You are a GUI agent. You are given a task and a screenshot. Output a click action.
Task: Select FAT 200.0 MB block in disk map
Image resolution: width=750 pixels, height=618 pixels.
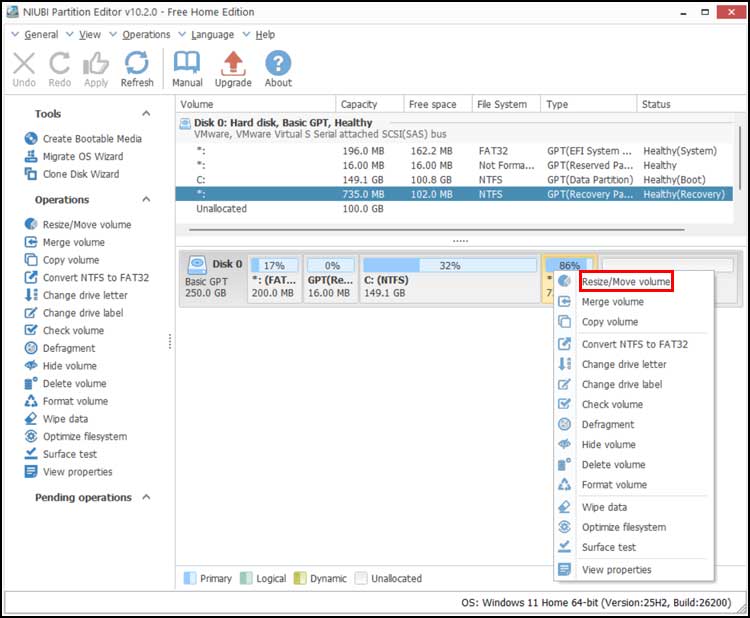pyautogui.click(x=275, y=279)
